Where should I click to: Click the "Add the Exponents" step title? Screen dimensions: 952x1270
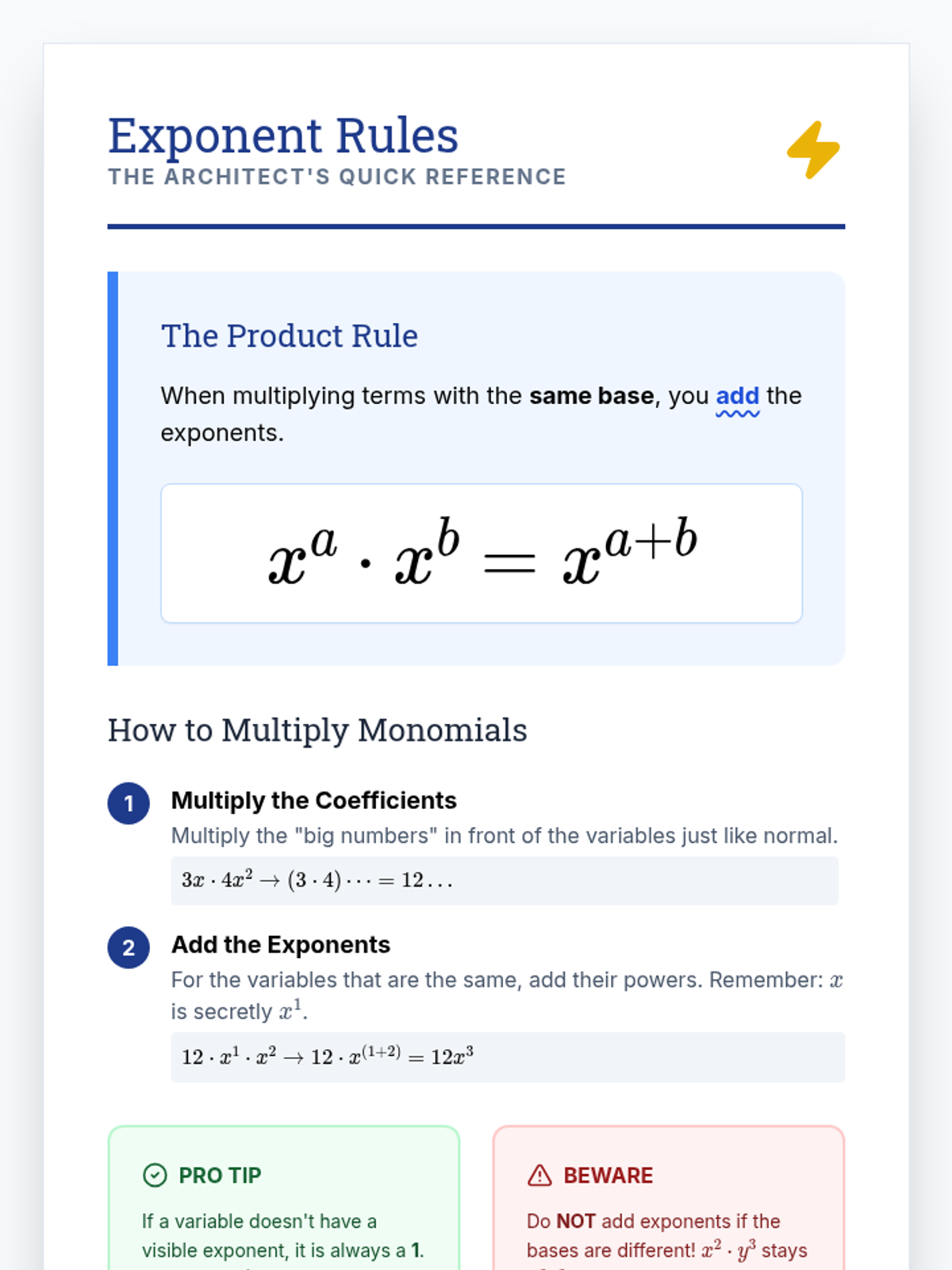[281, 945]
